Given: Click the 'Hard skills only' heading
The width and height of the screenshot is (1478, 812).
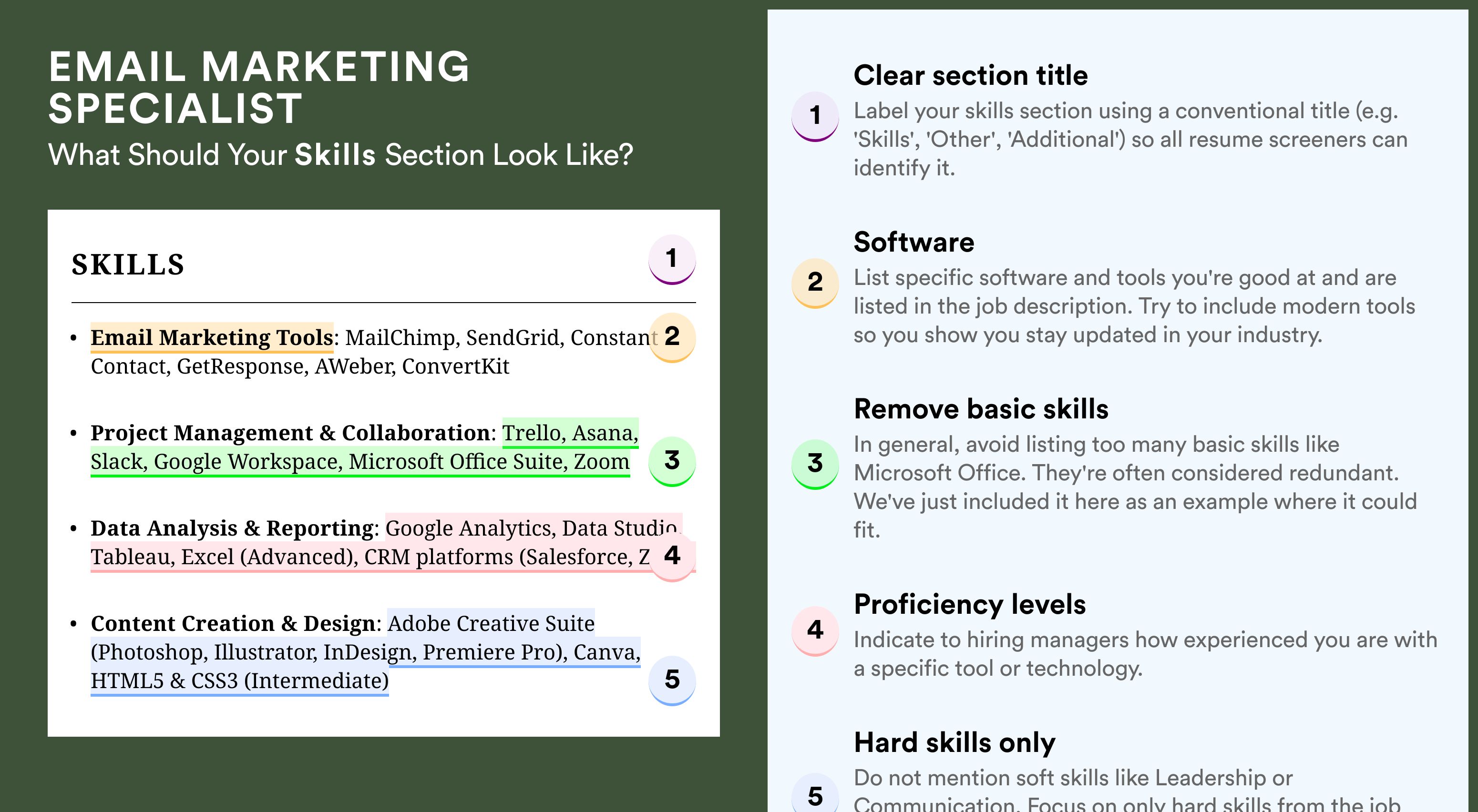Looking at the screenshot, I should click(954, 742).
